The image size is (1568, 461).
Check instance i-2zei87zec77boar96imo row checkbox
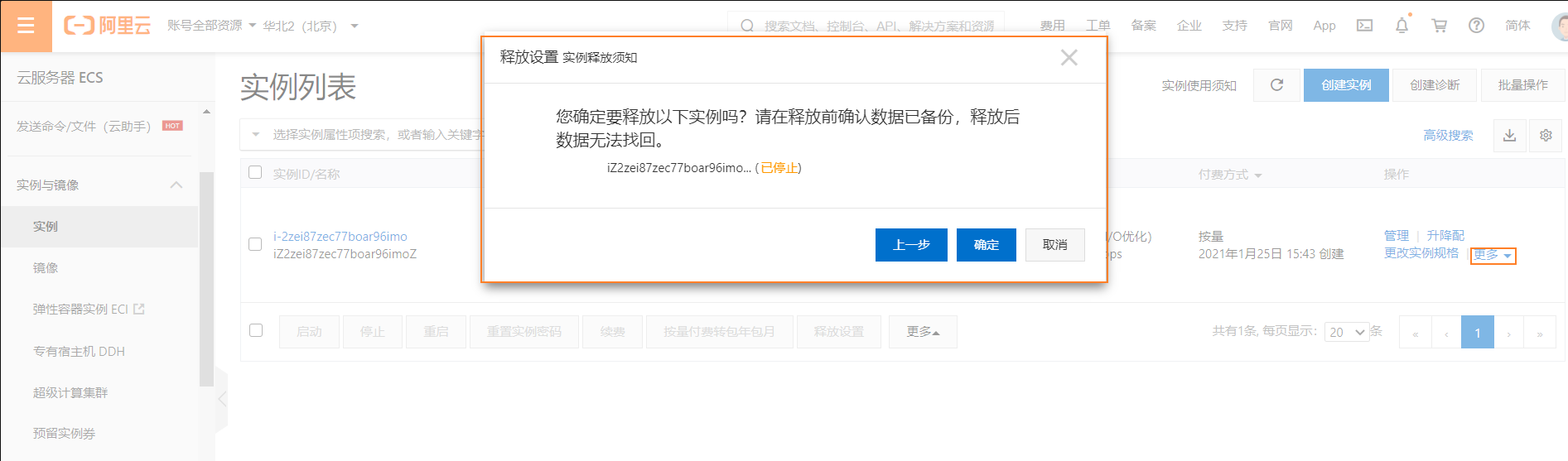coord(255,244)
